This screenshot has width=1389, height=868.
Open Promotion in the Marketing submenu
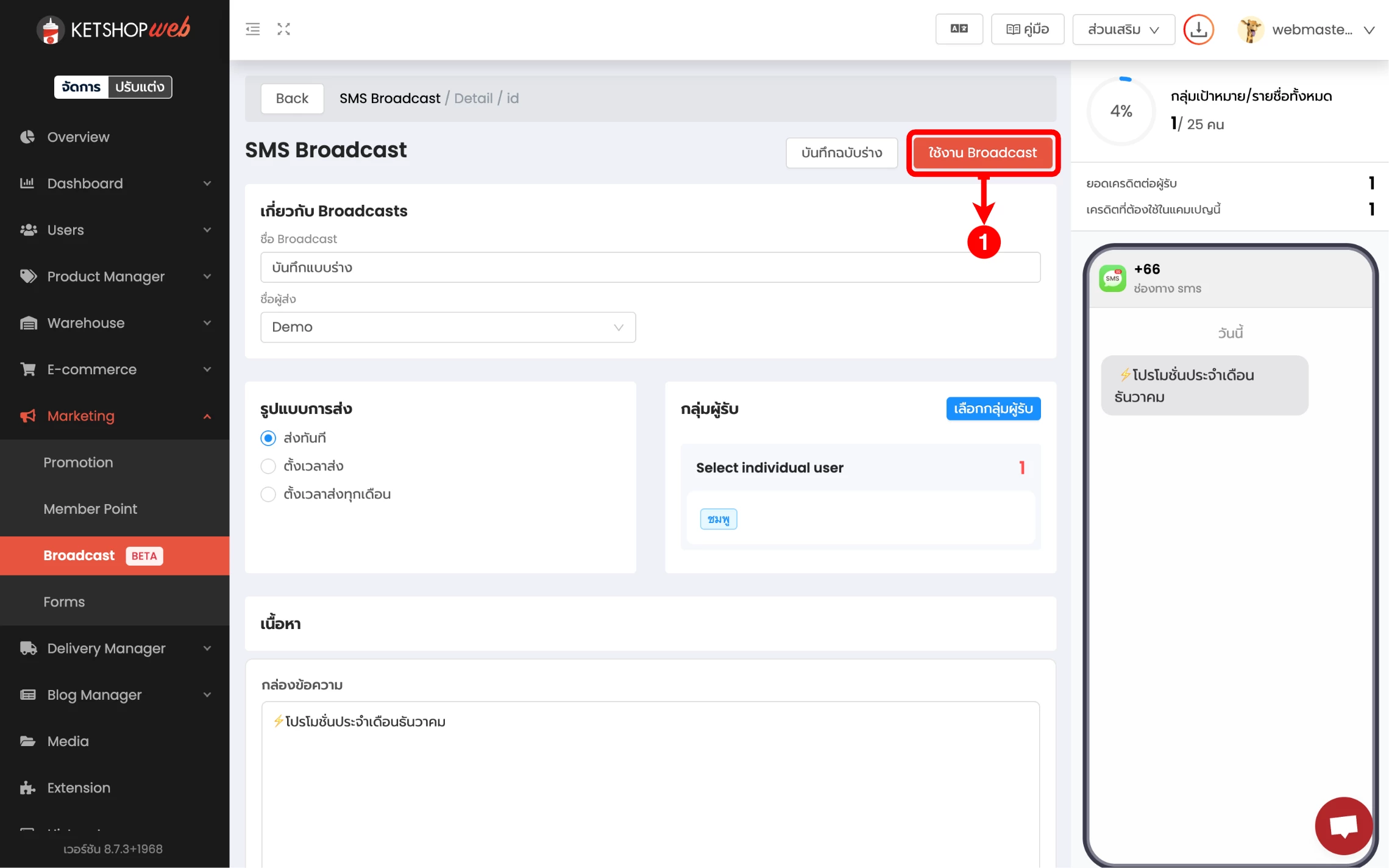[78, 463]
